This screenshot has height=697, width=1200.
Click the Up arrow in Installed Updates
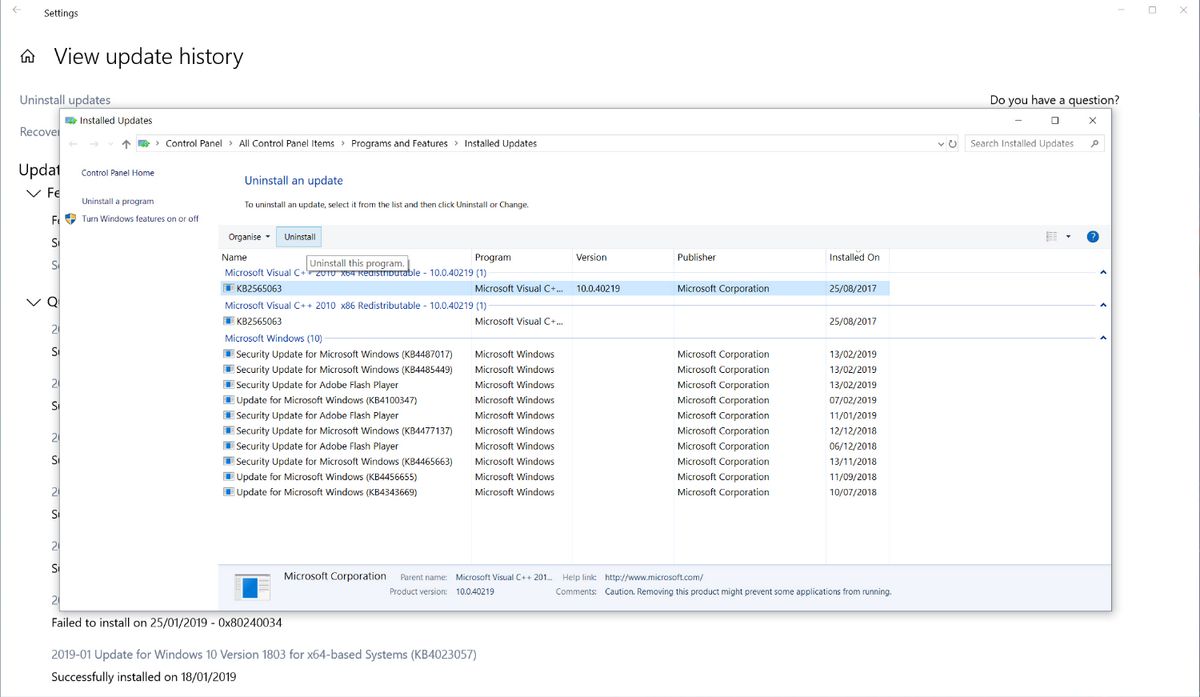[x=125, y=144]
